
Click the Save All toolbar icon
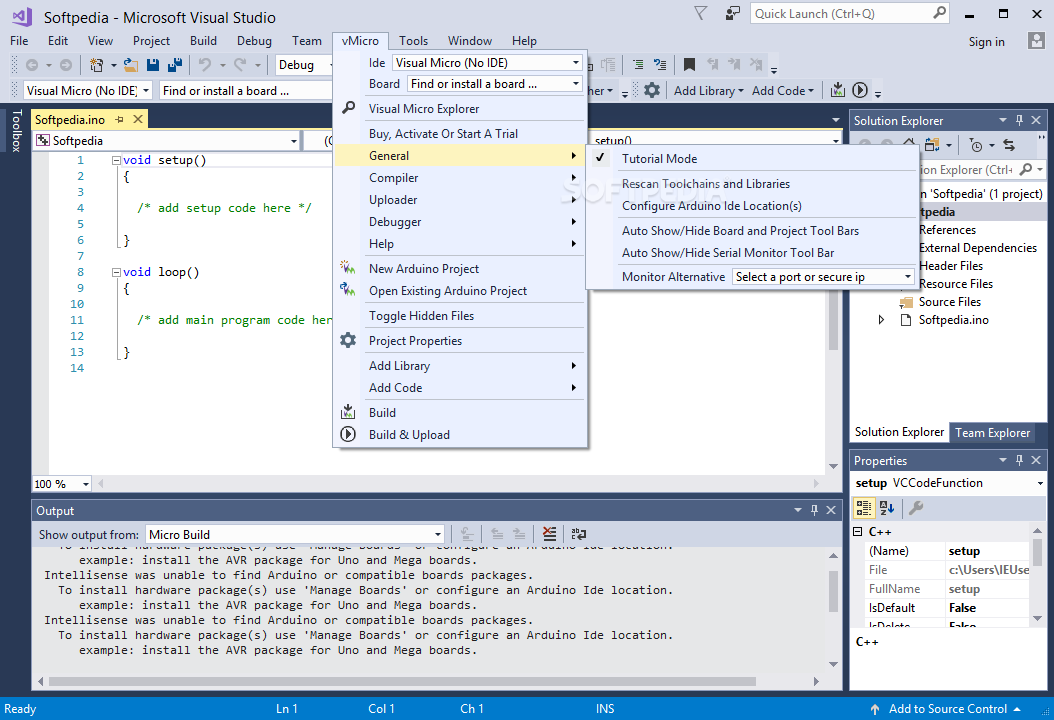(175, 65)
